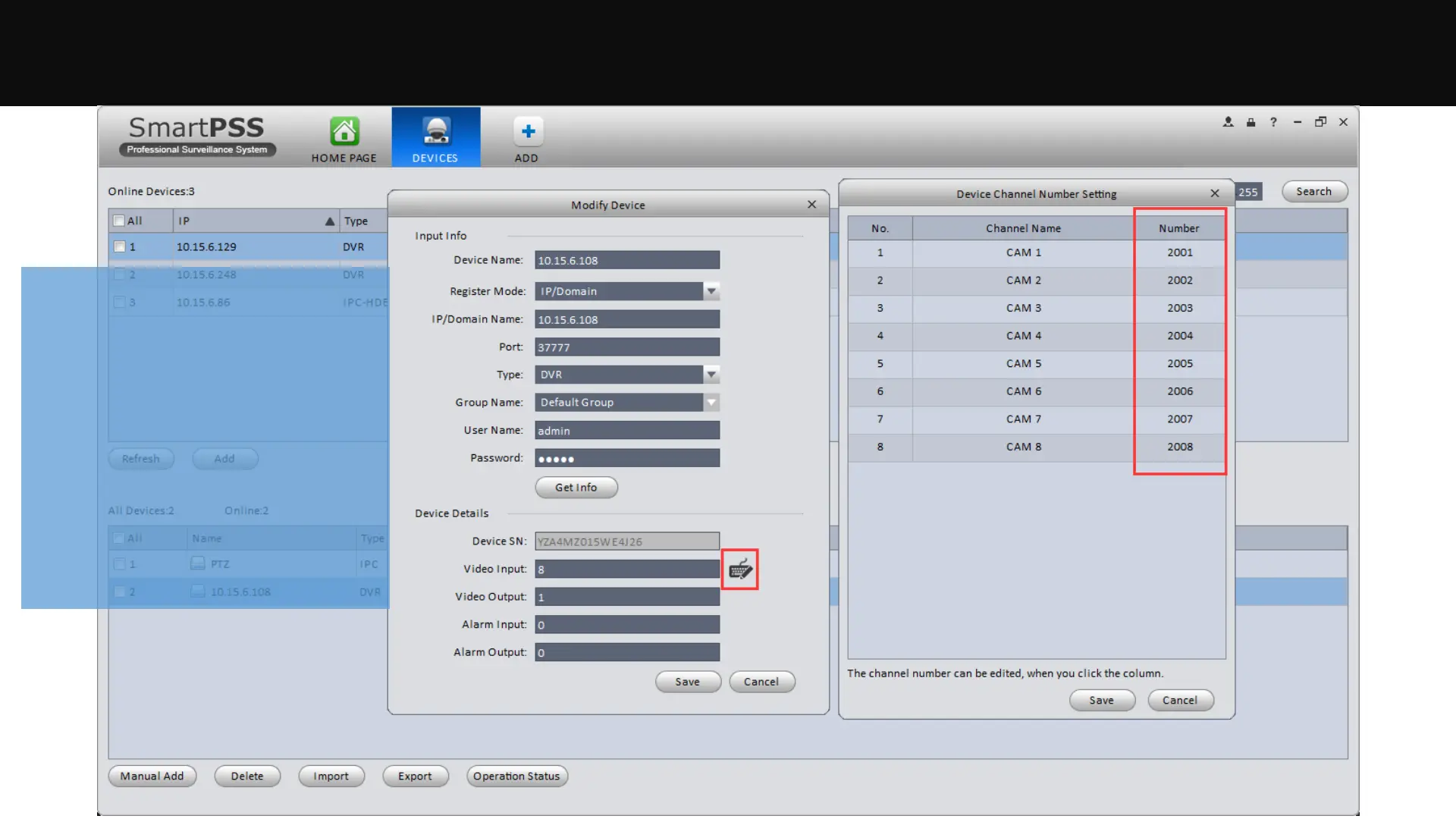The height and width of the screenshot is (819, 1456).
Task: Open the Type DVR dropdown
Action: 711,375
